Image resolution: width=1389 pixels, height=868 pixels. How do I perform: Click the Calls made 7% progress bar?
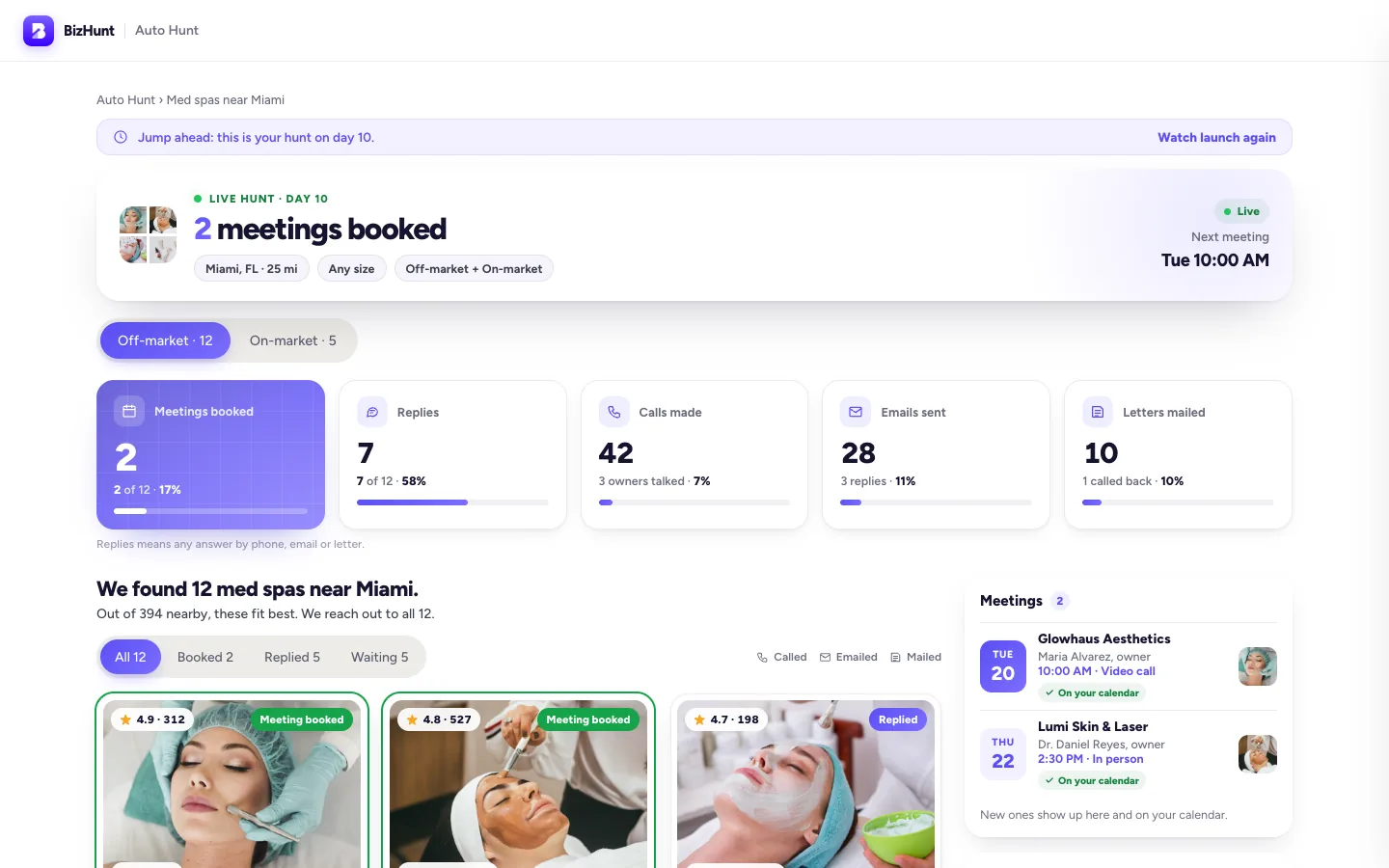(694, 502)
